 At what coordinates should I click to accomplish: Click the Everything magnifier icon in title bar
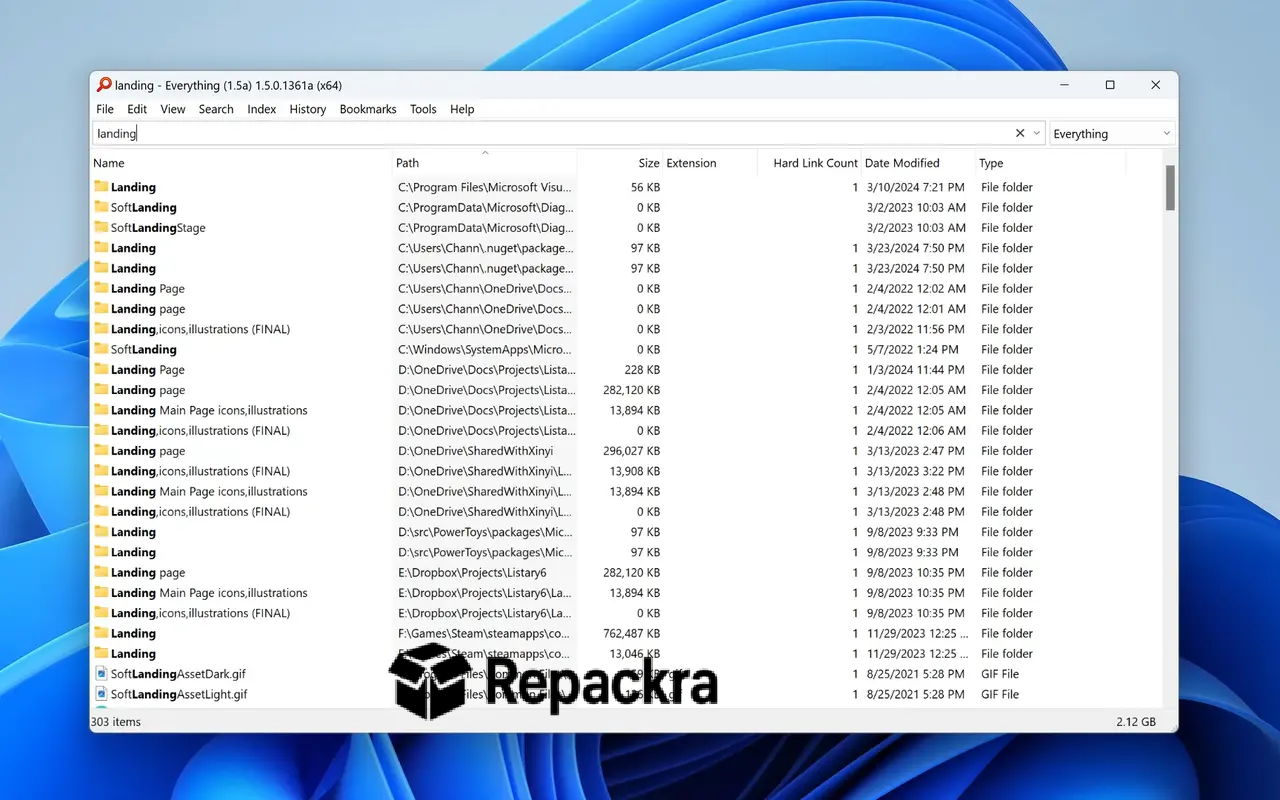pyautogui.click(x=104, y=85)
